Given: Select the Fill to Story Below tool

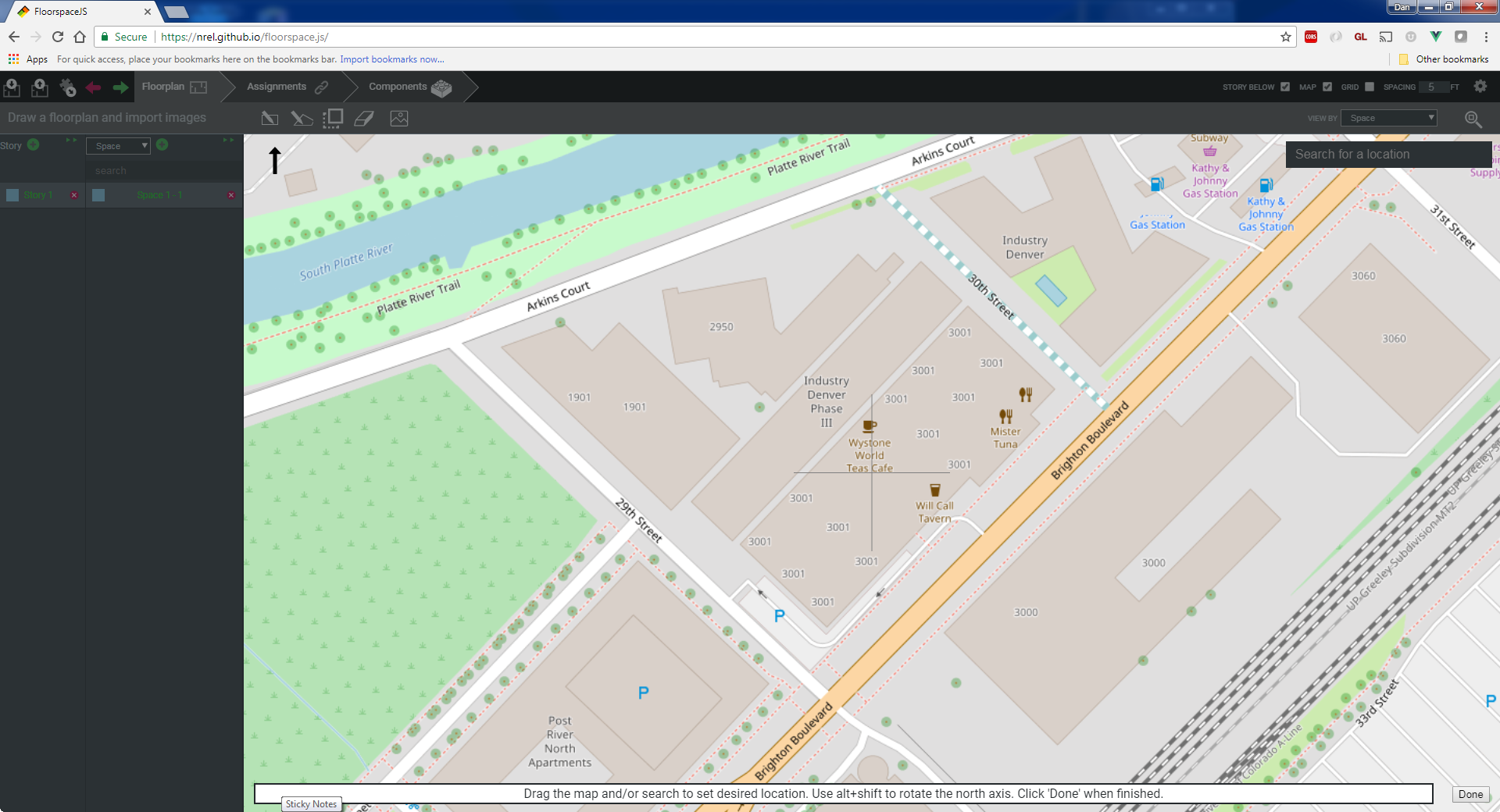Looking at the screenshot, I should coord(333,118).
